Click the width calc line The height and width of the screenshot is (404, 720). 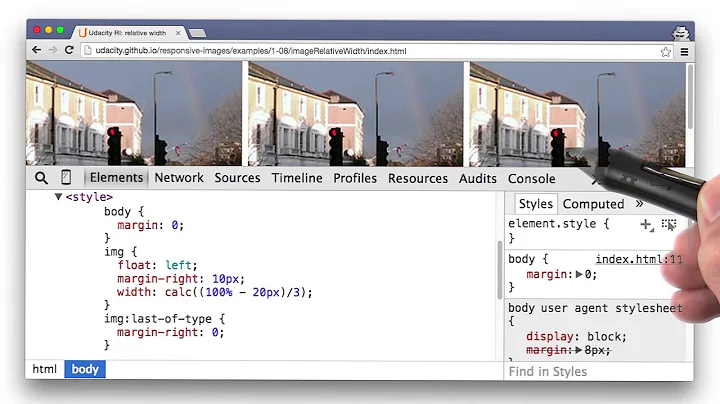(x=214, y=292)
